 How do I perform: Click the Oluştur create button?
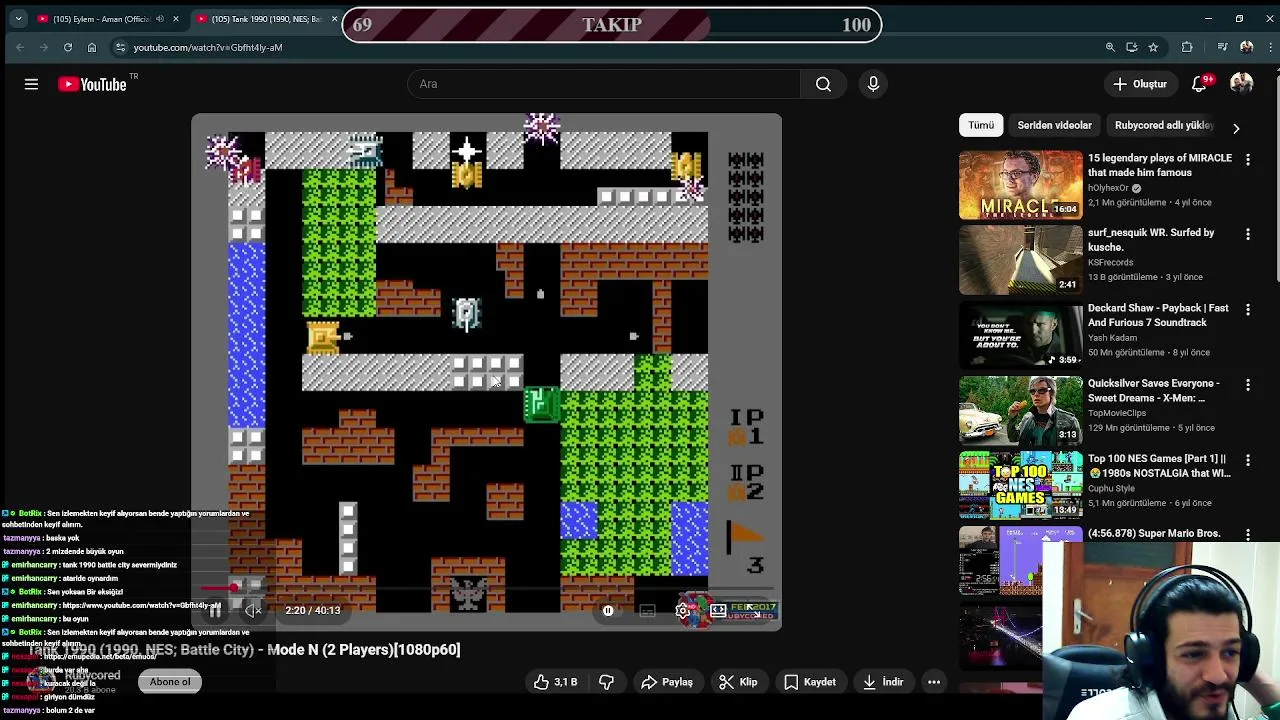pos(1140,84)
